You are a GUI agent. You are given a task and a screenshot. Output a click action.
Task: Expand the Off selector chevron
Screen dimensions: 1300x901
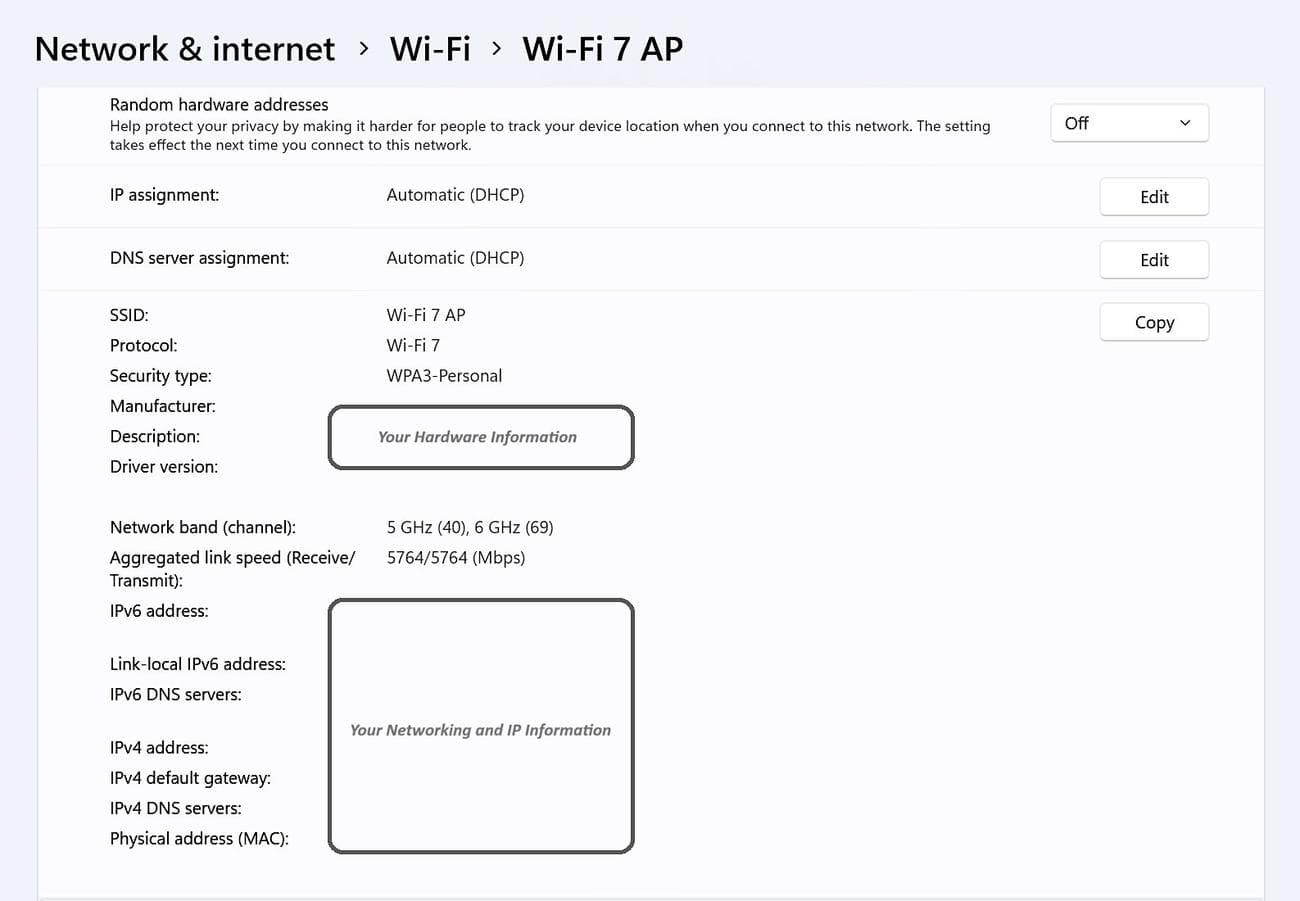click(1185, 122)
